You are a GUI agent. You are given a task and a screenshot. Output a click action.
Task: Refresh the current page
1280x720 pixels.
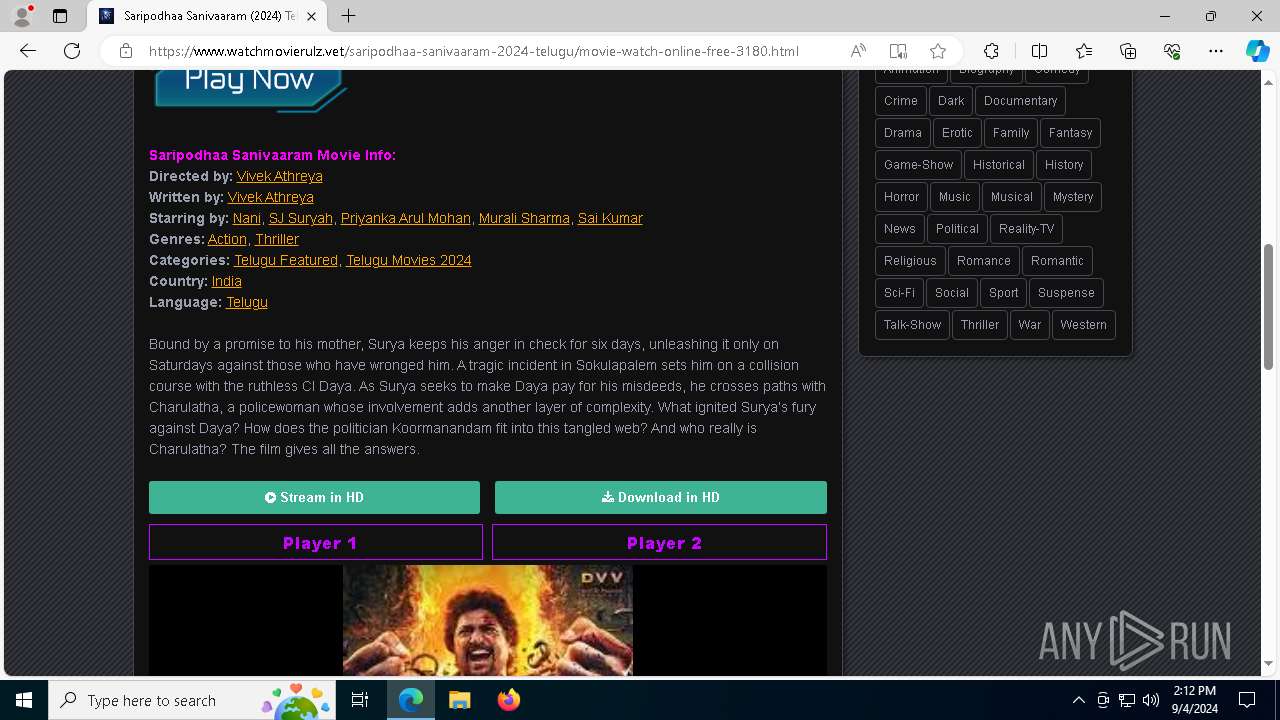click(x=72, y=51)
